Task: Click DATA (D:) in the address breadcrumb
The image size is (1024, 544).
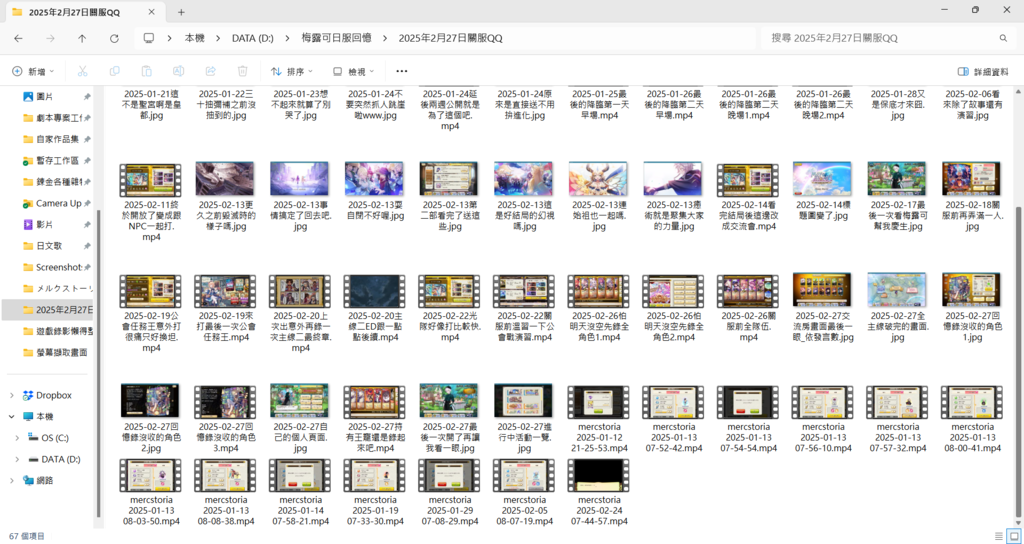Action: [x=253, y=39]
